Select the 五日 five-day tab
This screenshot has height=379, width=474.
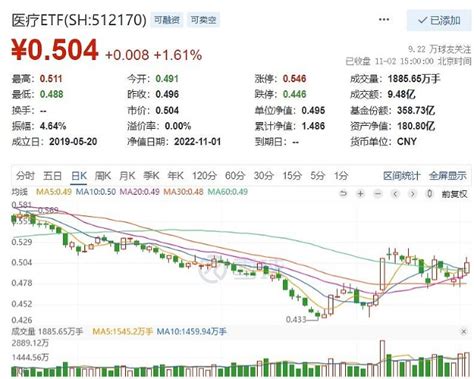point(52,175)
